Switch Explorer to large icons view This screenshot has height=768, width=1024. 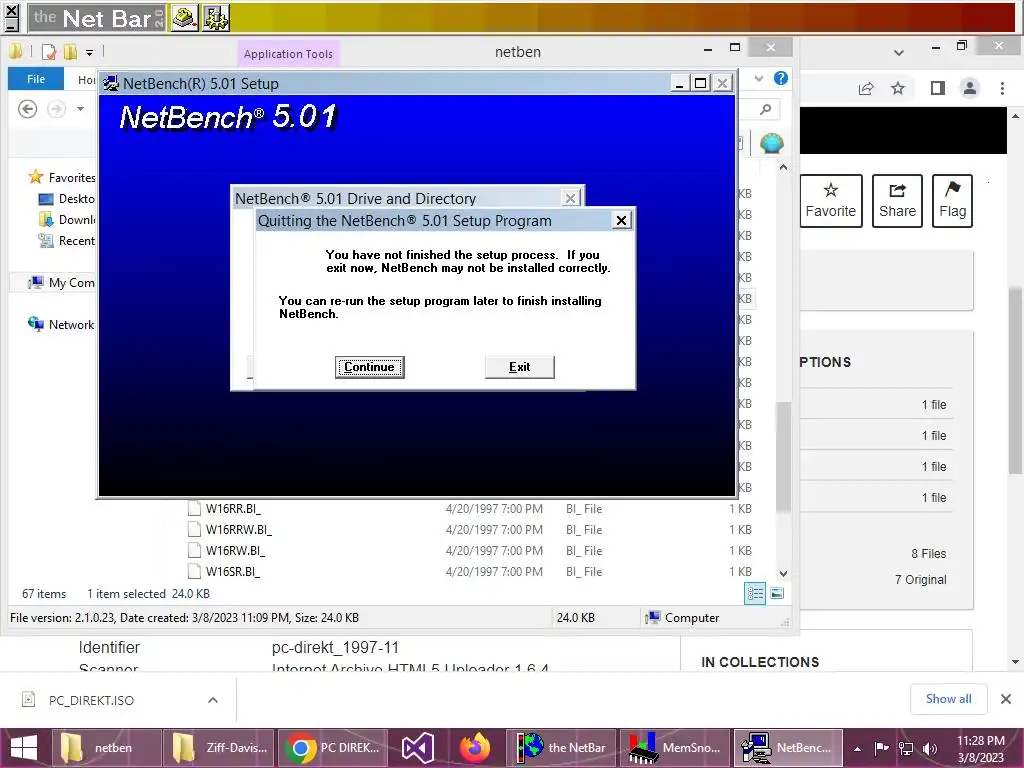click(x=777, y=594)
